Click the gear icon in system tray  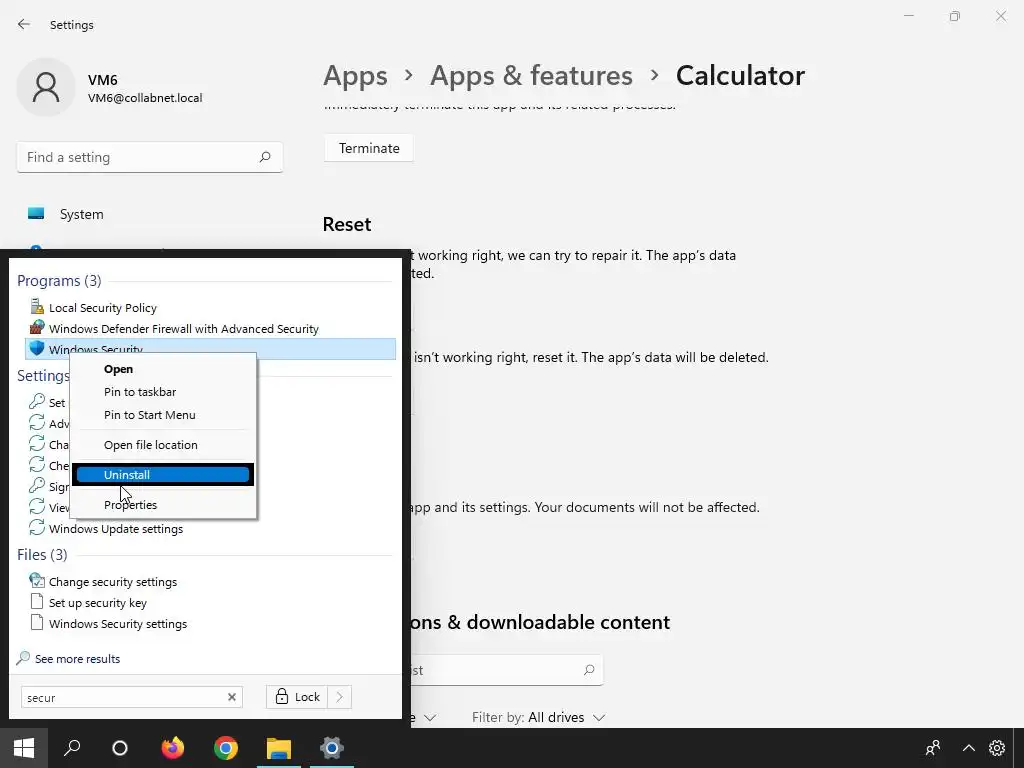coord(997,748)
